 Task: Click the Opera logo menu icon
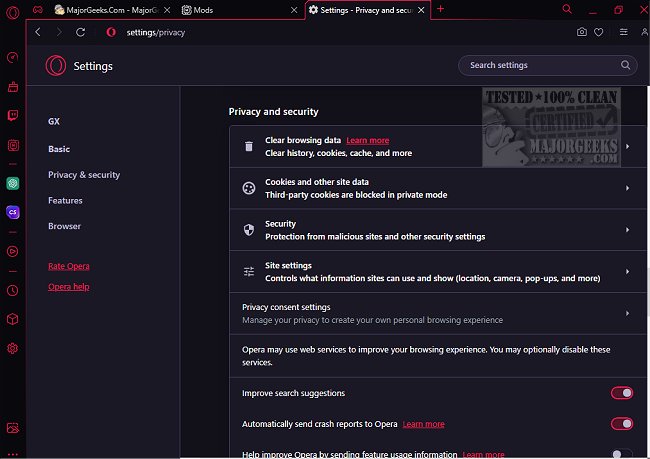pyautogui.click(x=13, y=12)
